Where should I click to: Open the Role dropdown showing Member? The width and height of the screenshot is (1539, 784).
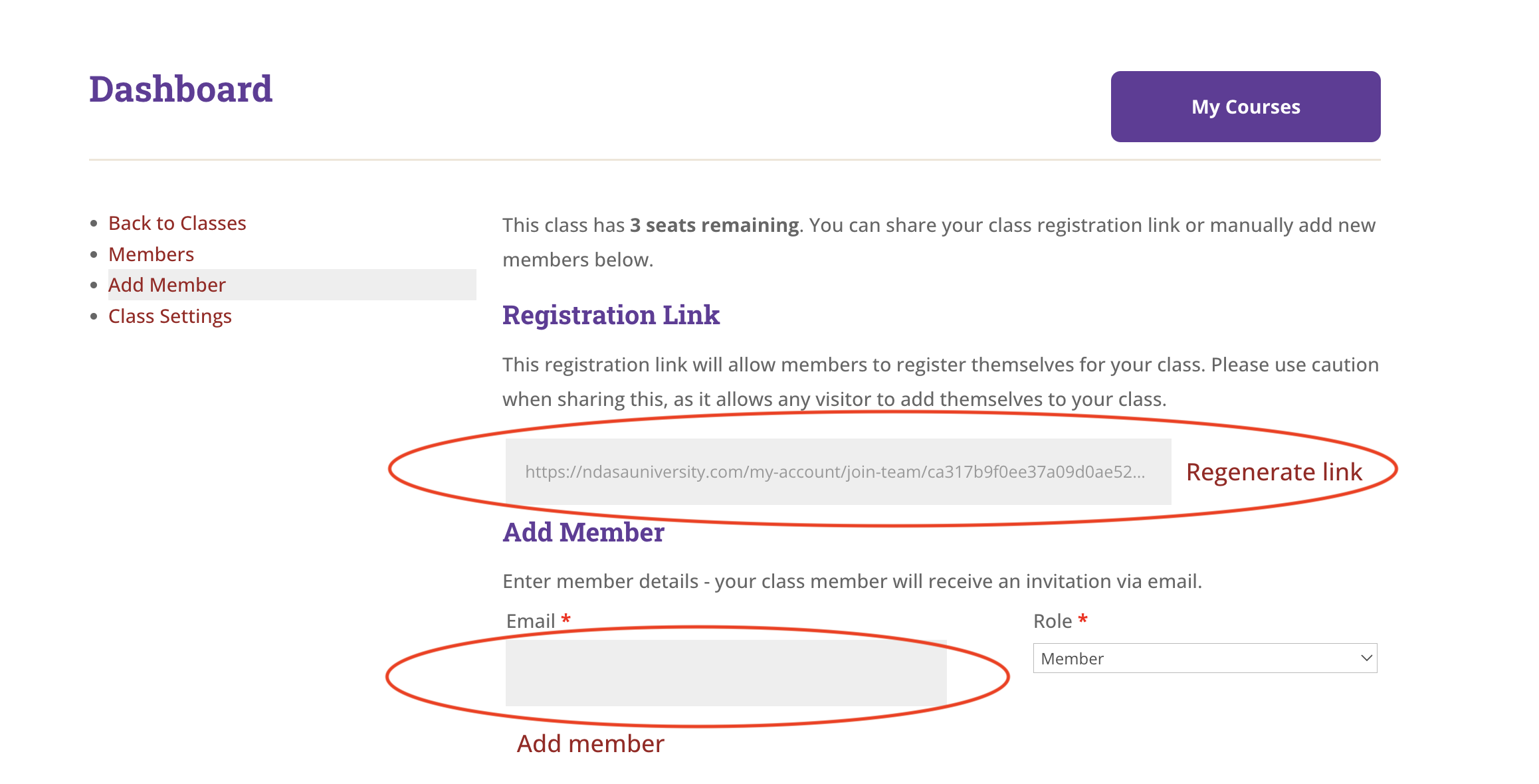tap(1196, 658)
